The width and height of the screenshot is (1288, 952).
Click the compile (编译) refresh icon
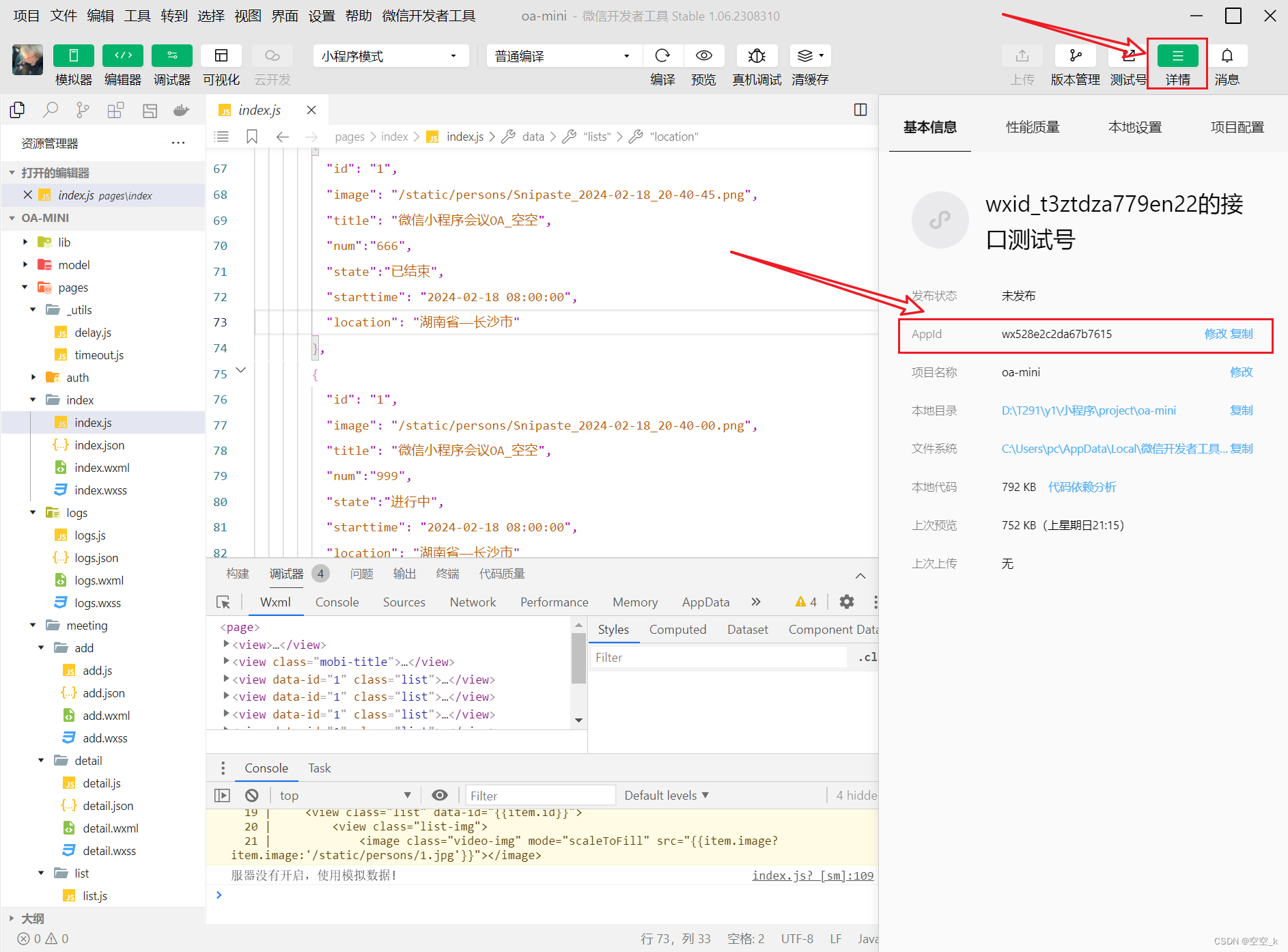click(x=662, y=56)
